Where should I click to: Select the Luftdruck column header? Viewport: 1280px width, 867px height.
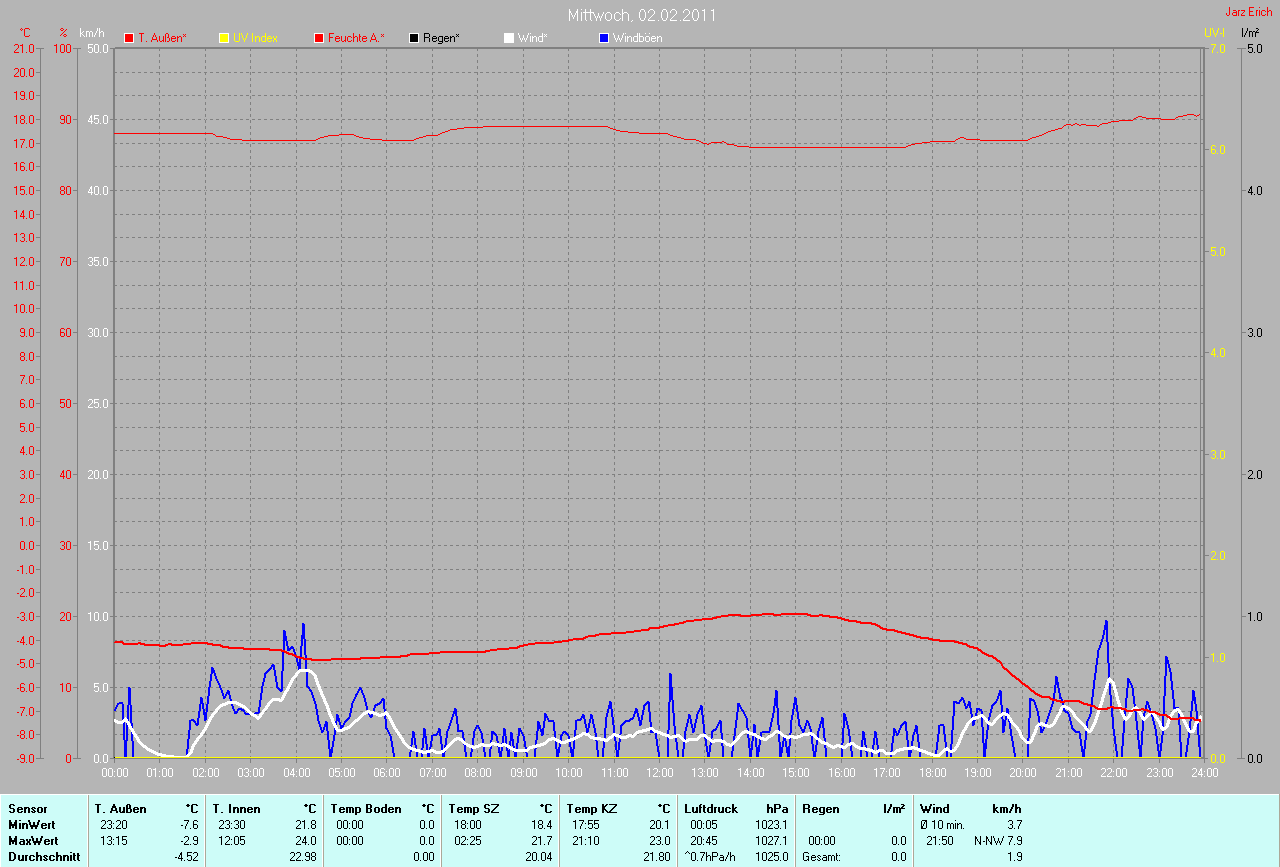coord(711,808)
